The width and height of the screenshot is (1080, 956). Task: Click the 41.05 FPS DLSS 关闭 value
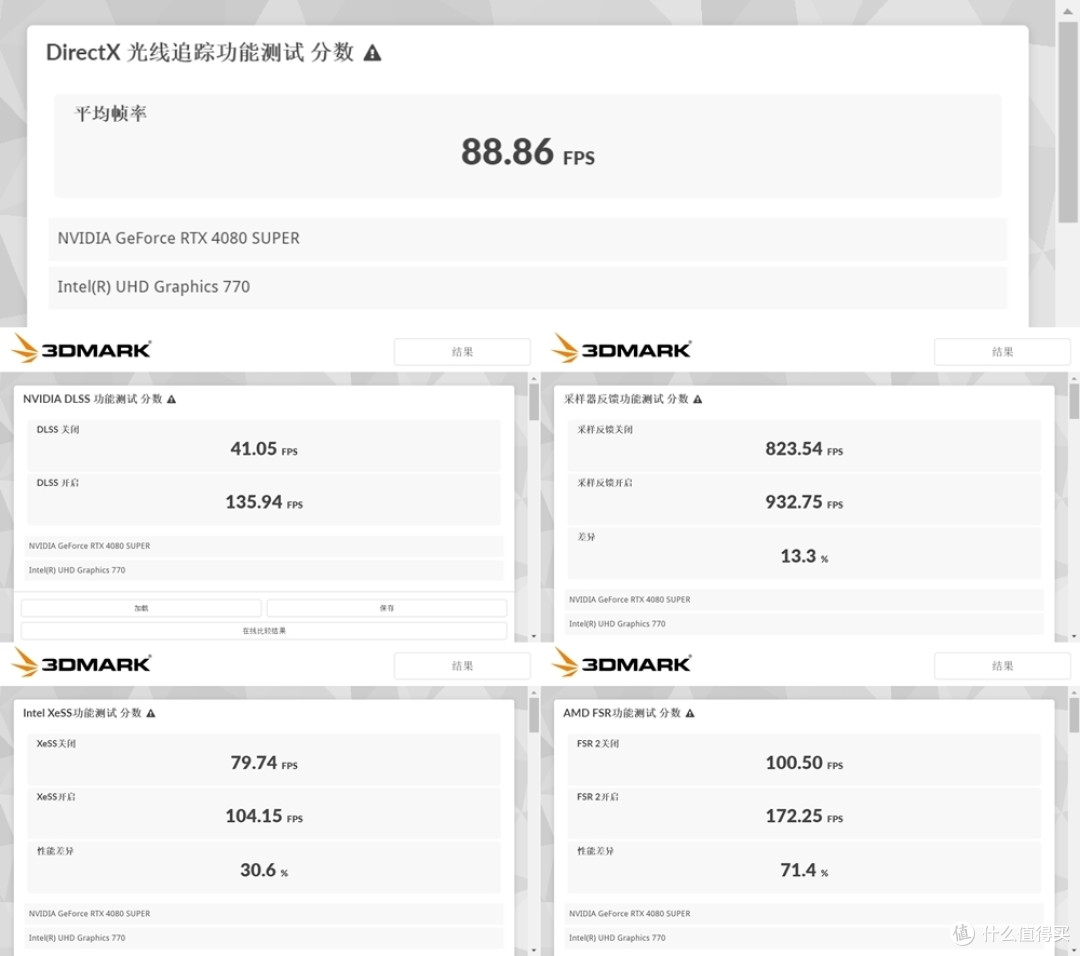(264, 449)
